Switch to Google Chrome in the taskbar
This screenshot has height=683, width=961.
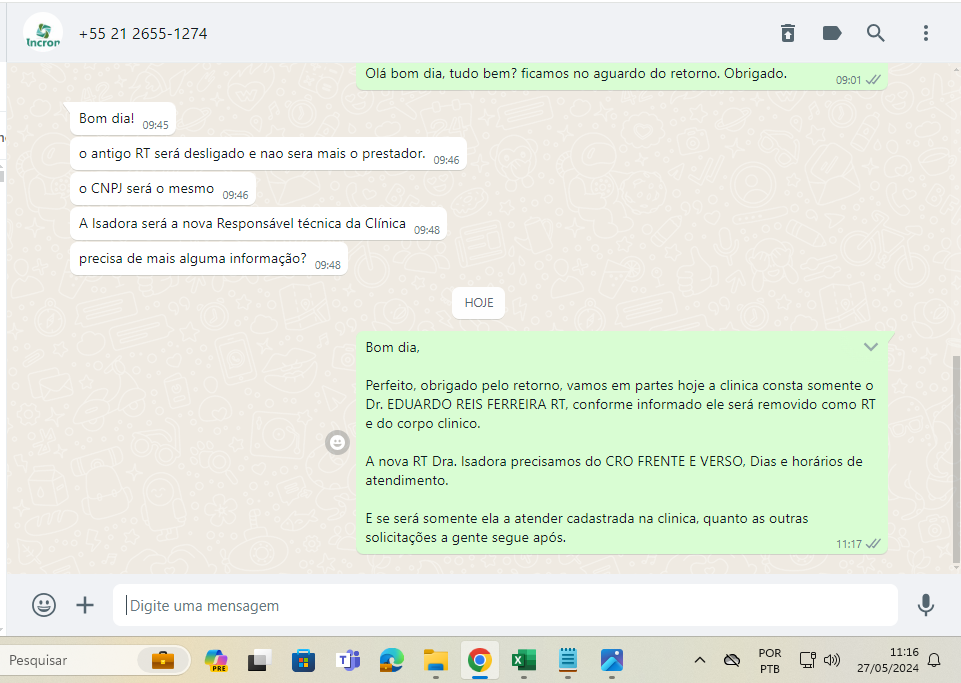point(479,660)
